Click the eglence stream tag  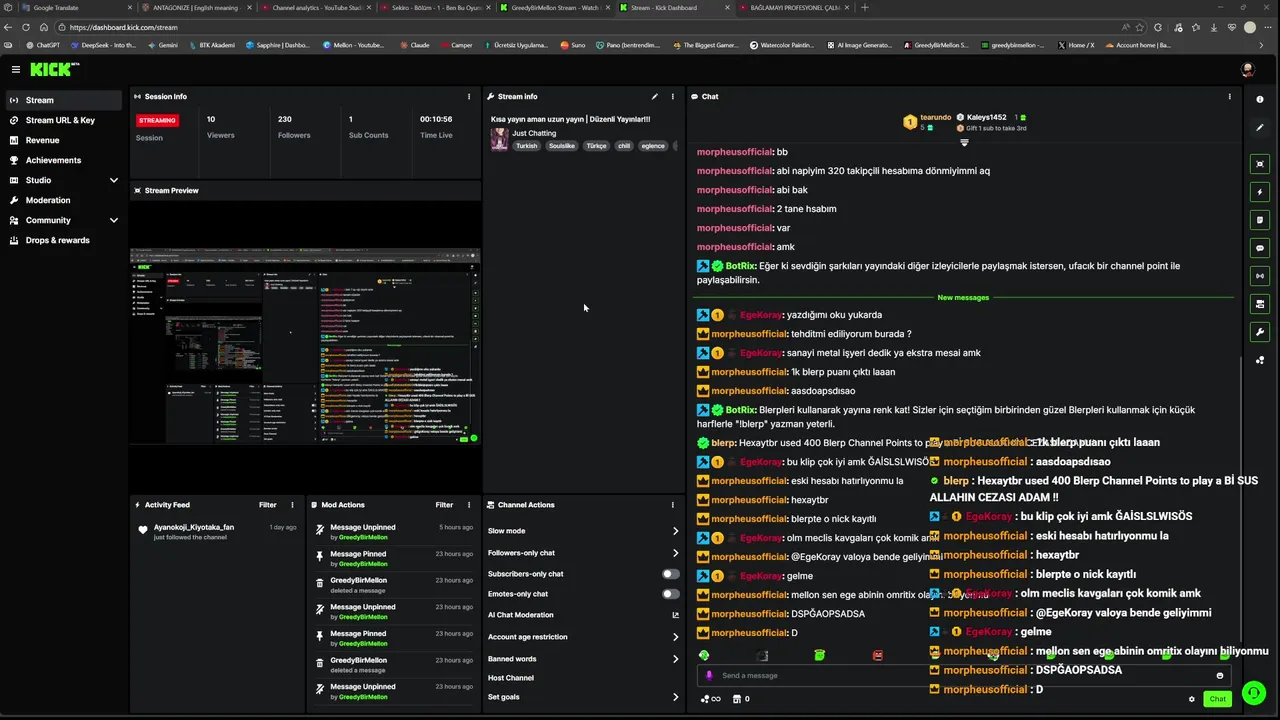pyautogui.click(x=653, y=146)
